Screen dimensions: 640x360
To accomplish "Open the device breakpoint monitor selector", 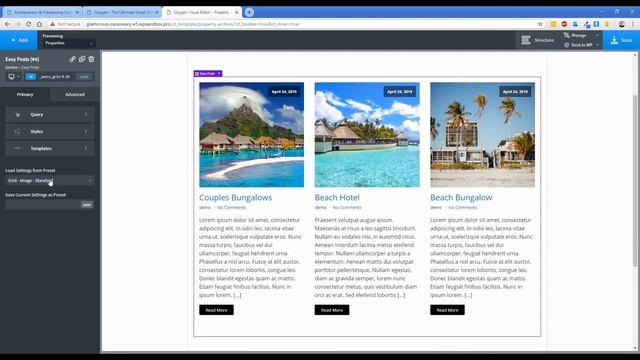I will click(13, 76).
